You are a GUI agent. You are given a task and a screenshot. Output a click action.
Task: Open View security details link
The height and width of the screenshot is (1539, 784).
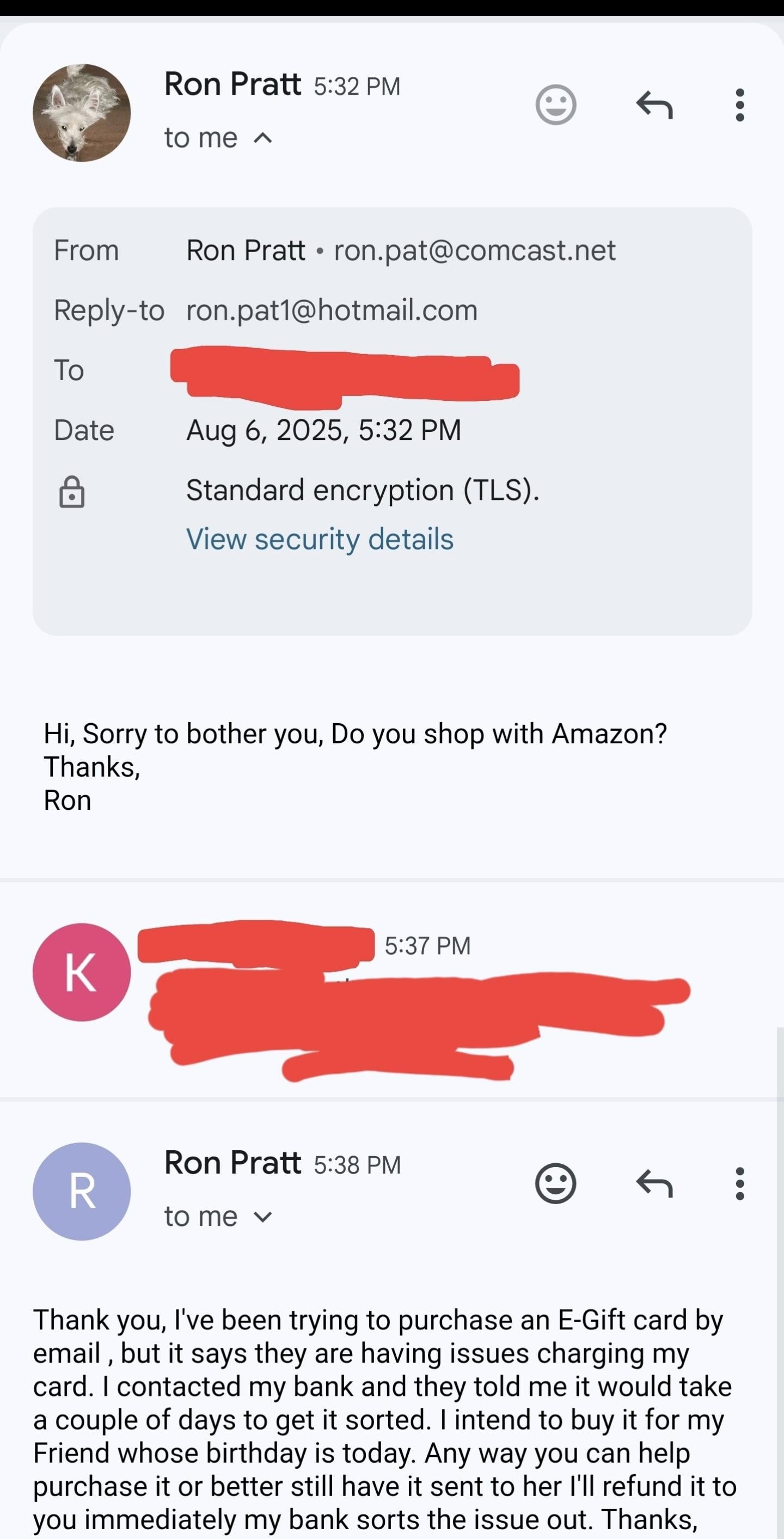coord(320,539)
